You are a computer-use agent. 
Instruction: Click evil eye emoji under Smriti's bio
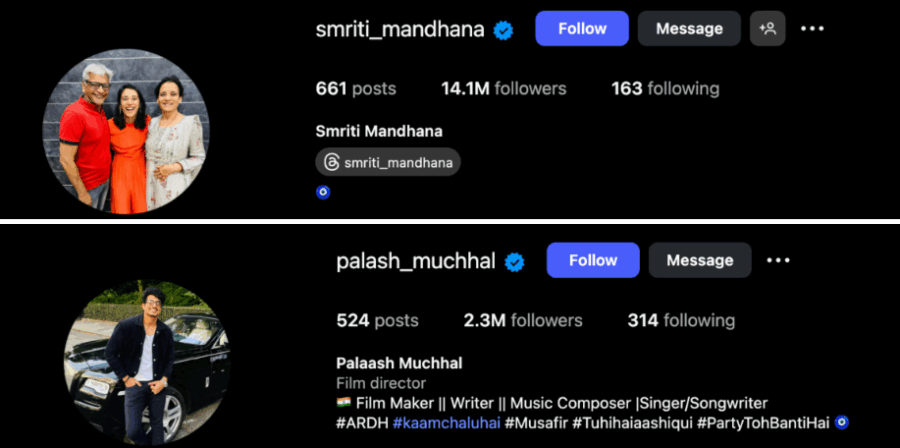[323, 193]
